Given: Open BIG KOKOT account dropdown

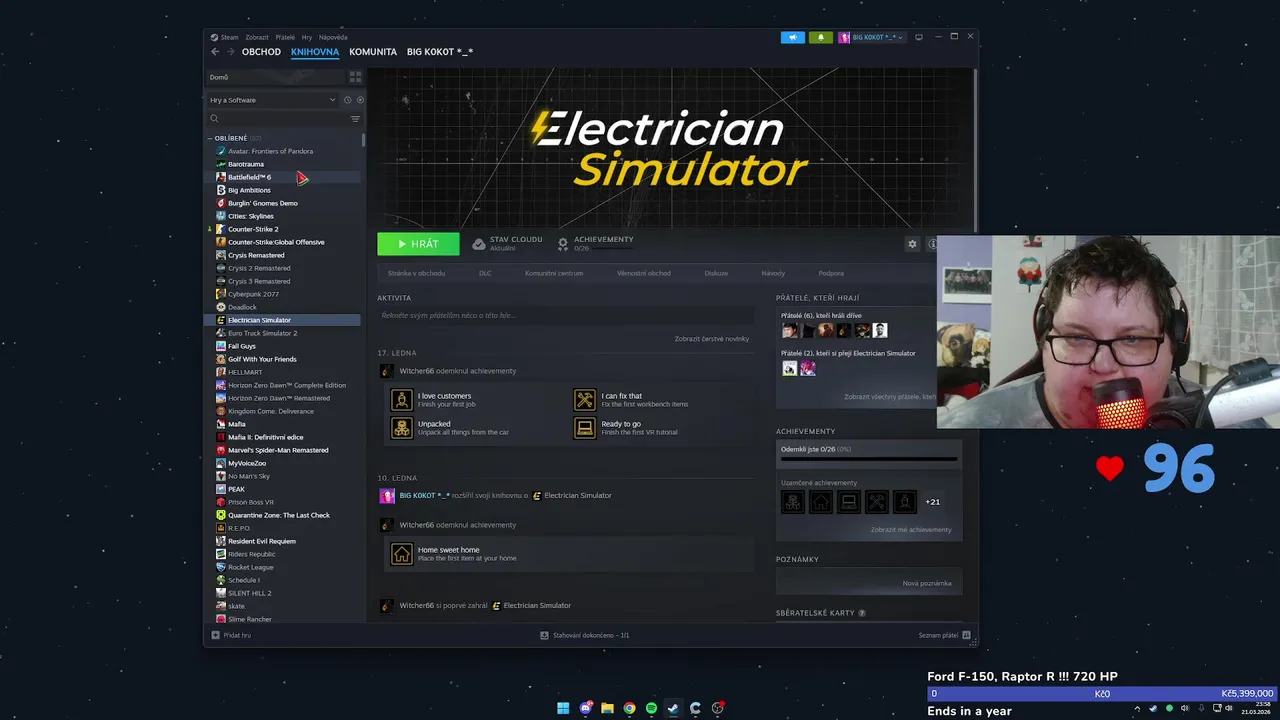Looking at the screenshot, I should [871, 37].
